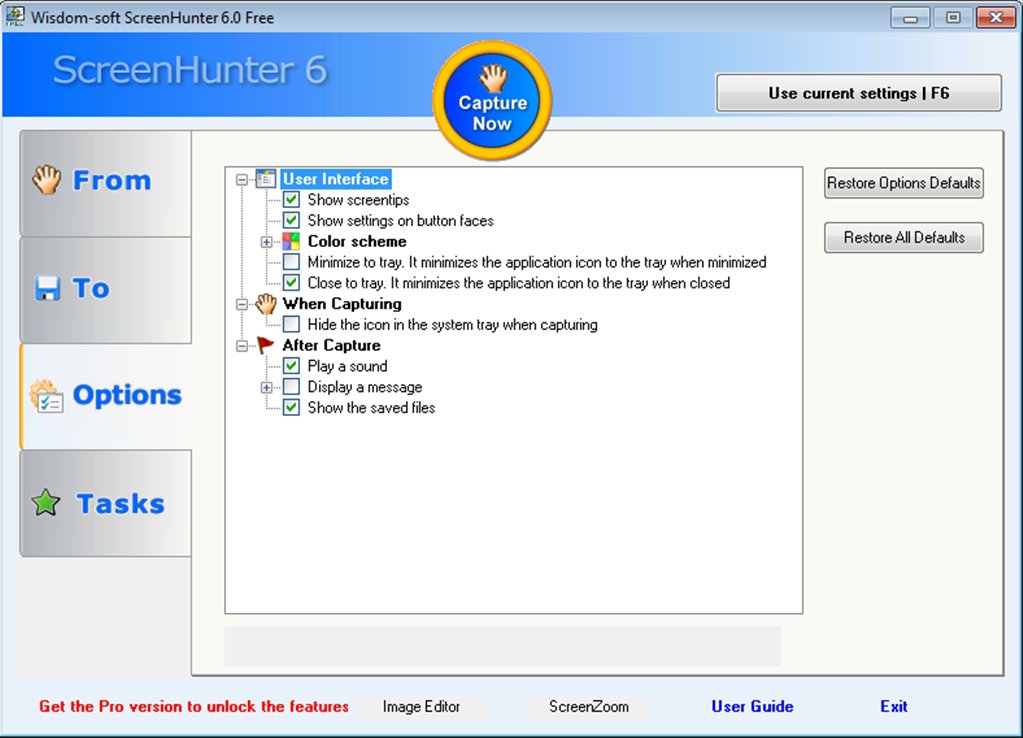Click the 'Play a sound' text
Image resolution: width=1023 pixels, height=738 pixels.
click(x=347, y=366)
